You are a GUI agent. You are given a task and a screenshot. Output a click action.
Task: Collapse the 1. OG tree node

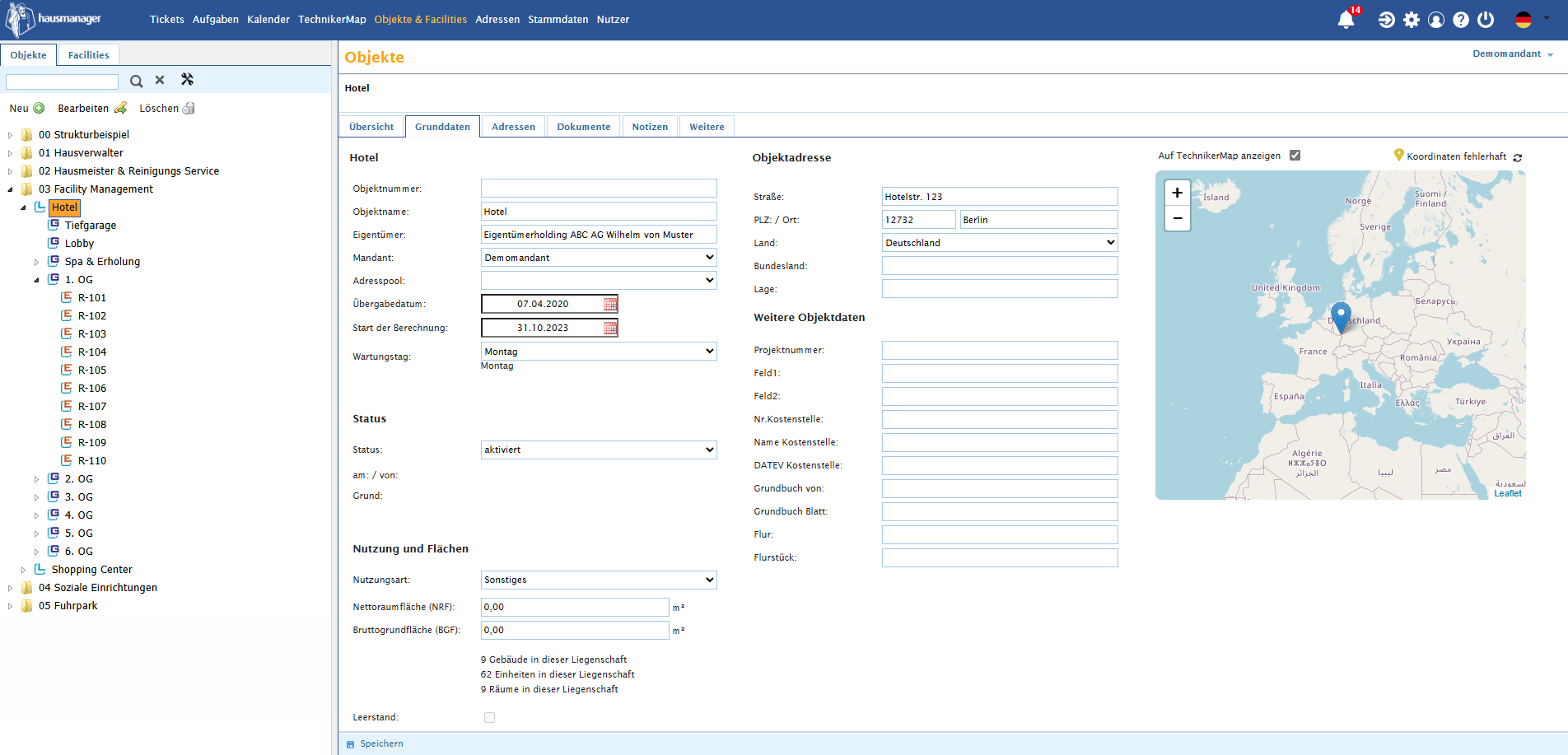(x=36, y=280)
